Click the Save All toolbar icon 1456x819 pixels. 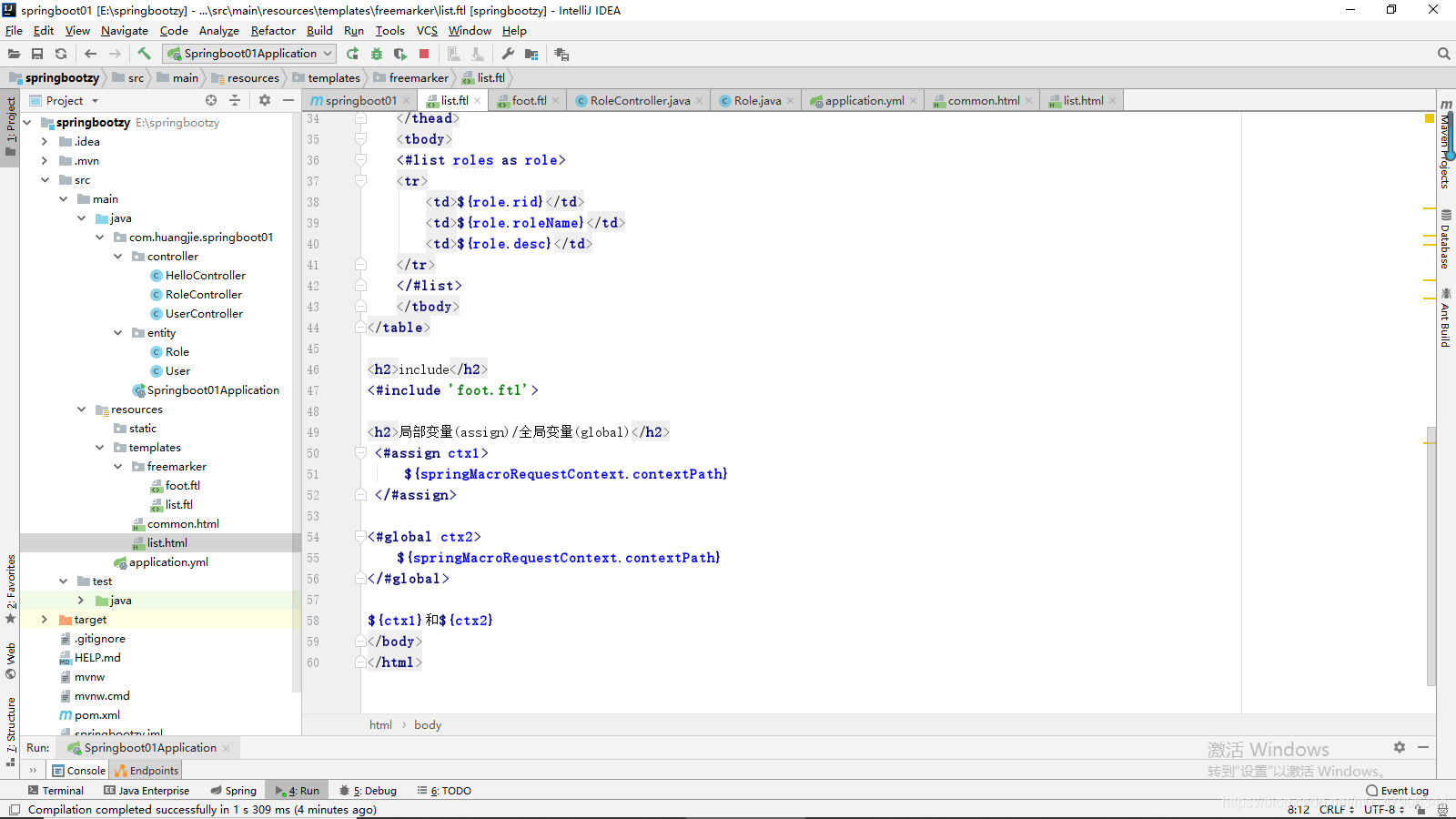tap(37, 54)
